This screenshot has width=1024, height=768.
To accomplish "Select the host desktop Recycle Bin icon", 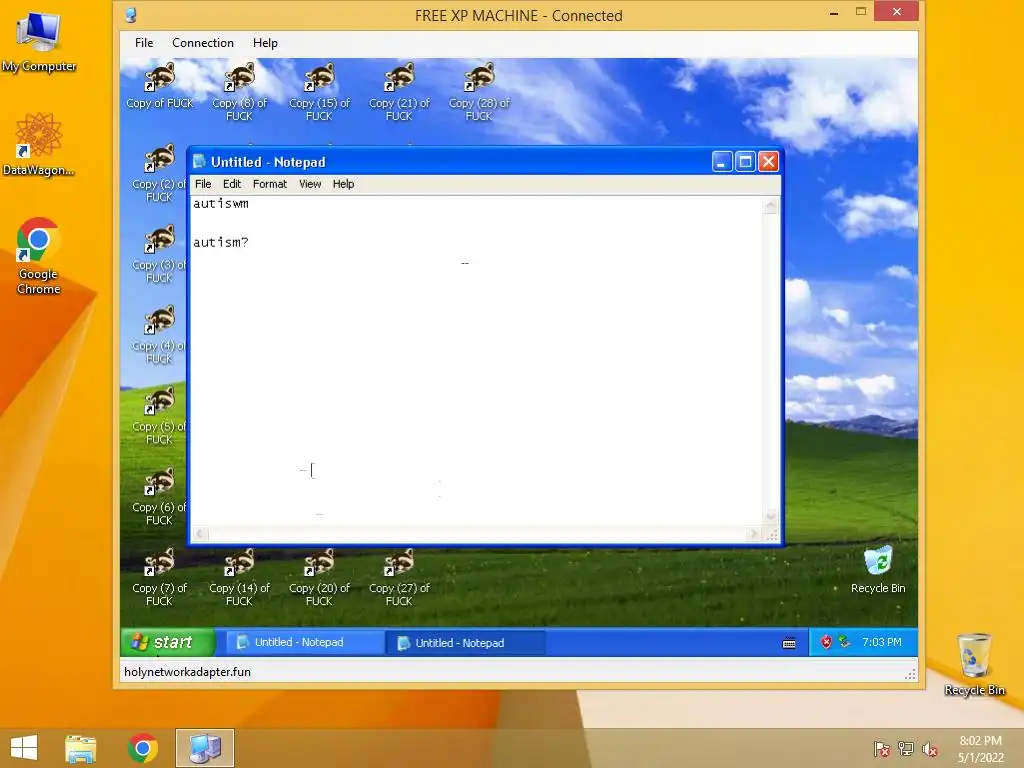I will pyautogui.click(x=974, y=664).
